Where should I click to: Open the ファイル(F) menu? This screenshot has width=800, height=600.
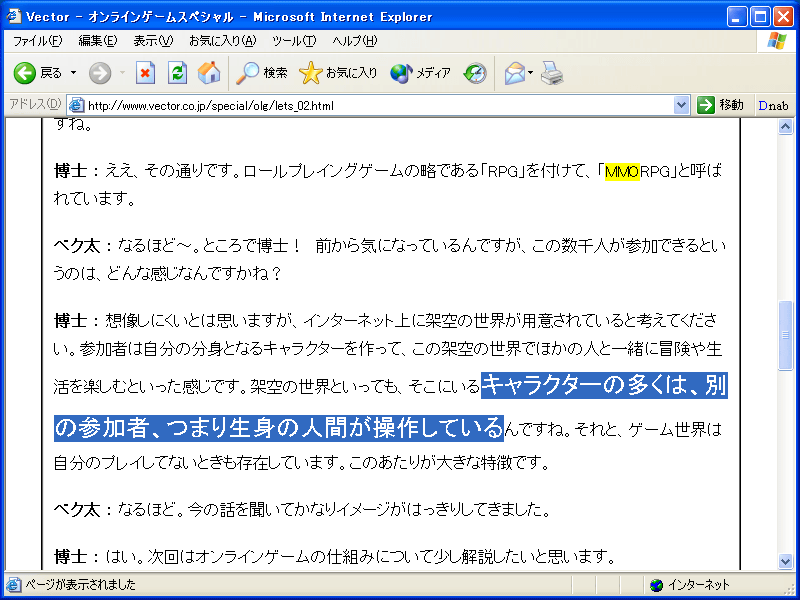pyautogui.click(x=37, y=41)
